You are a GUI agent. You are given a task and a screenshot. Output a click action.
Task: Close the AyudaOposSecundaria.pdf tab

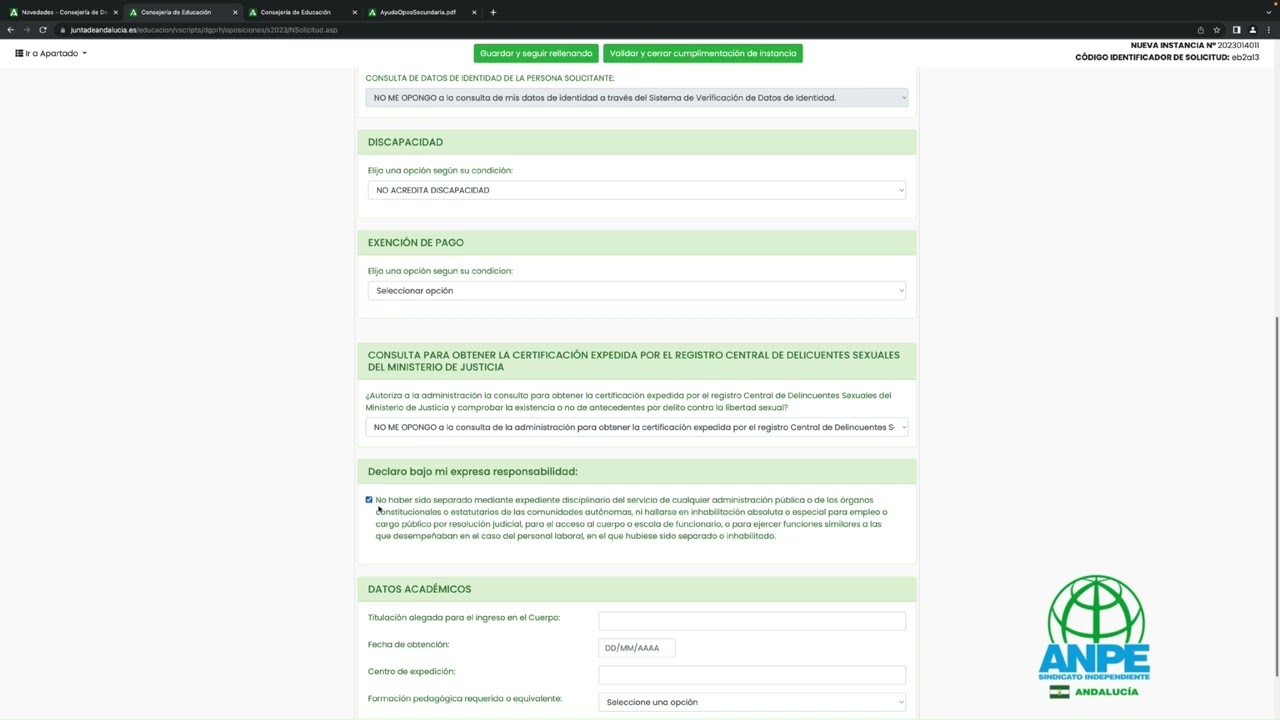(x=474, y=12)
